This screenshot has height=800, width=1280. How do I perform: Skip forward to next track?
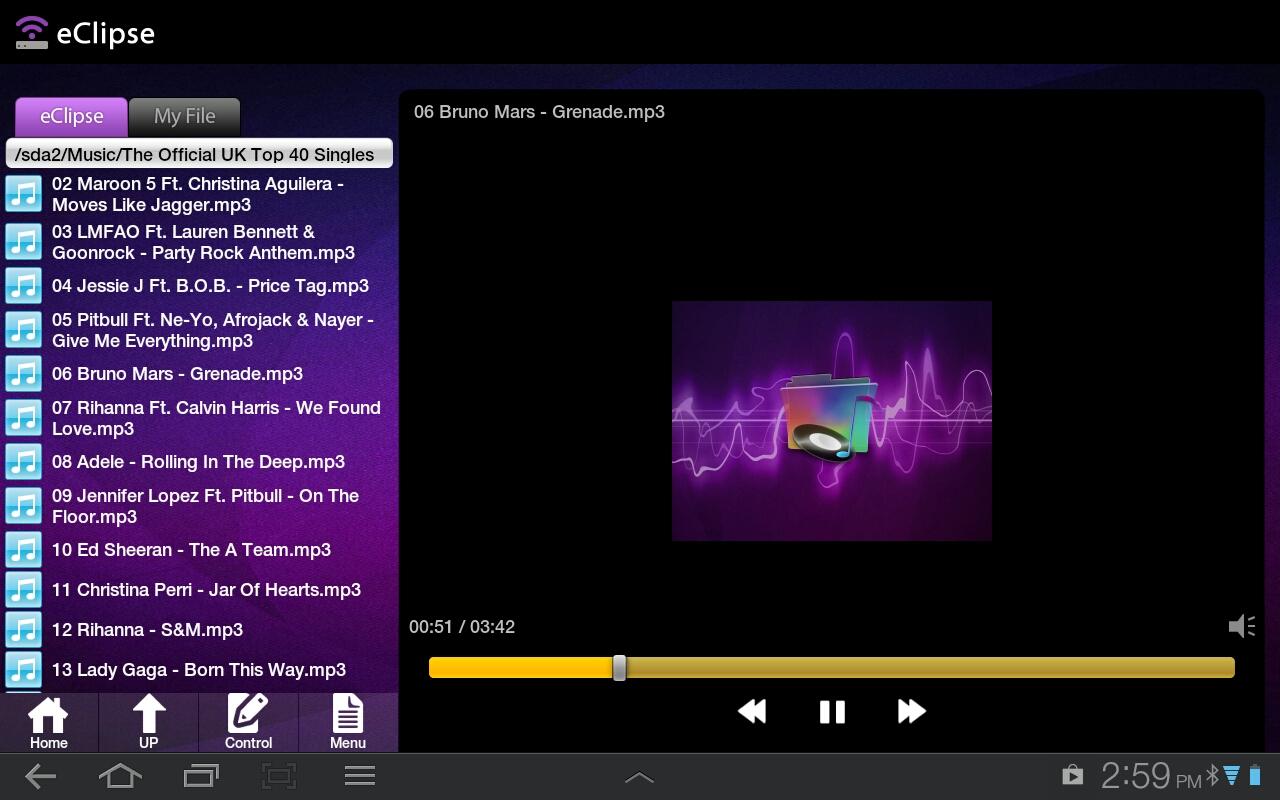tap(912, 711)
